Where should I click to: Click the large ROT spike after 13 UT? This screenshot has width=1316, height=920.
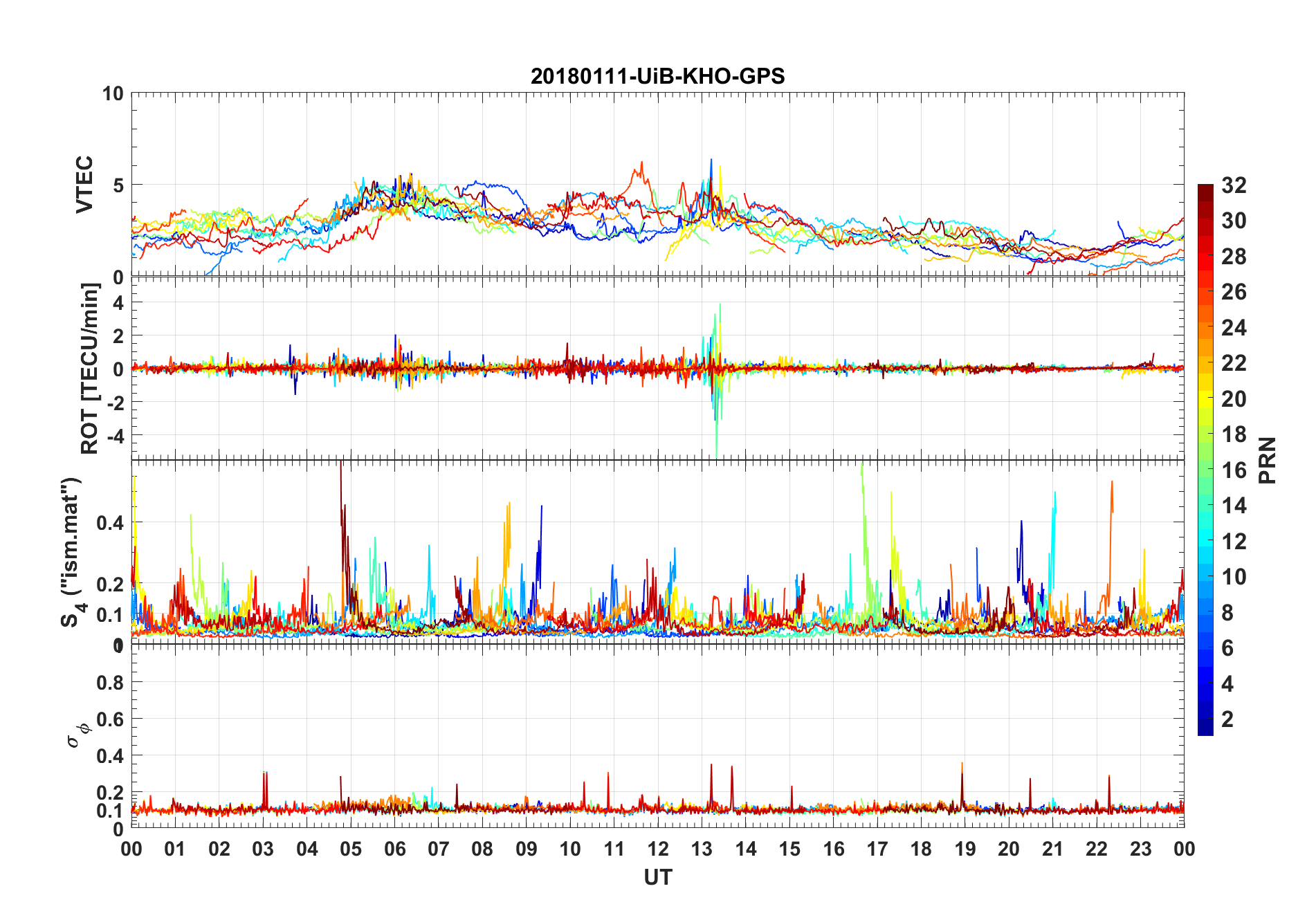[x=717, y=380]
